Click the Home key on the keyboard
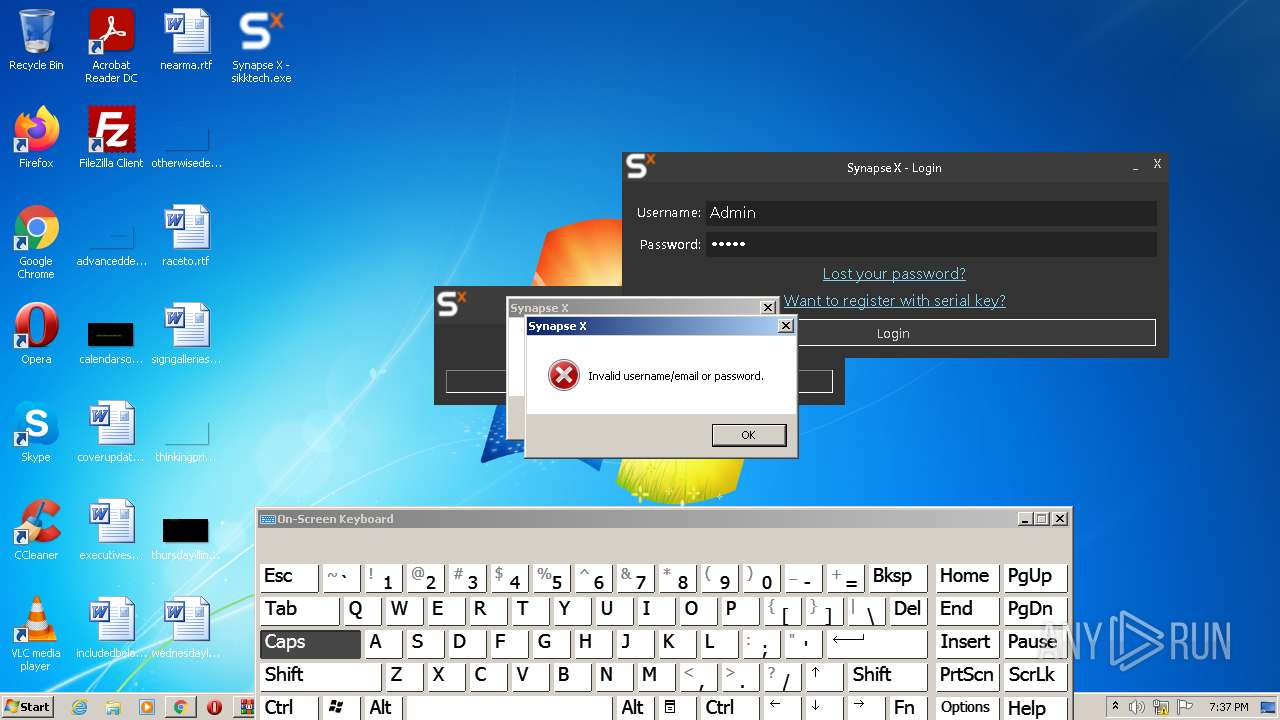Viewport: 1280px width, 720px height. (x=967, y=577)
